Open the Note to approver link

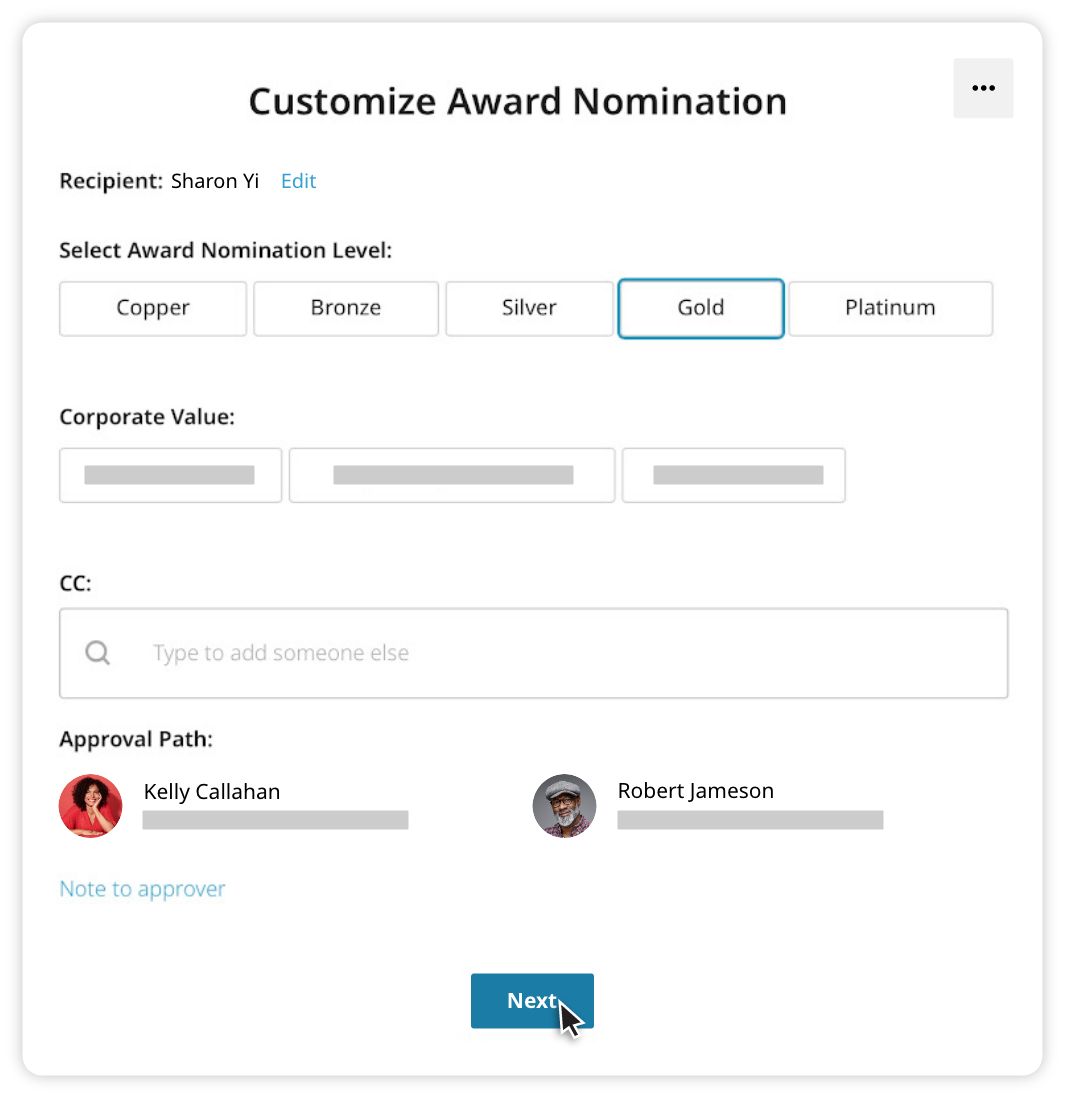pyautogui.click(x=142, y=889)
